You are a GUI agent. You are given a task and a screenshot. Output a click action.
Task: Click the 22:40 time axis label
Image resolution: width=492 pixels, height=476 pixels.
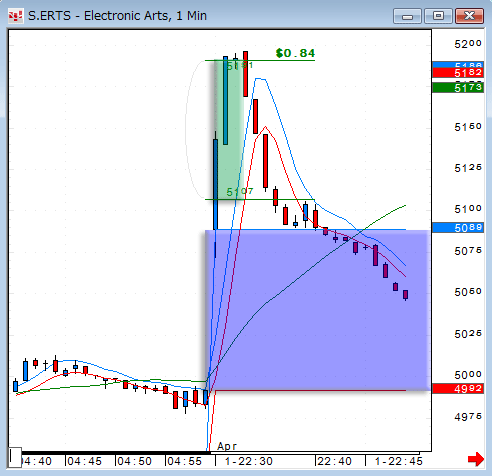pyautogui.click(x=334, y=461)
